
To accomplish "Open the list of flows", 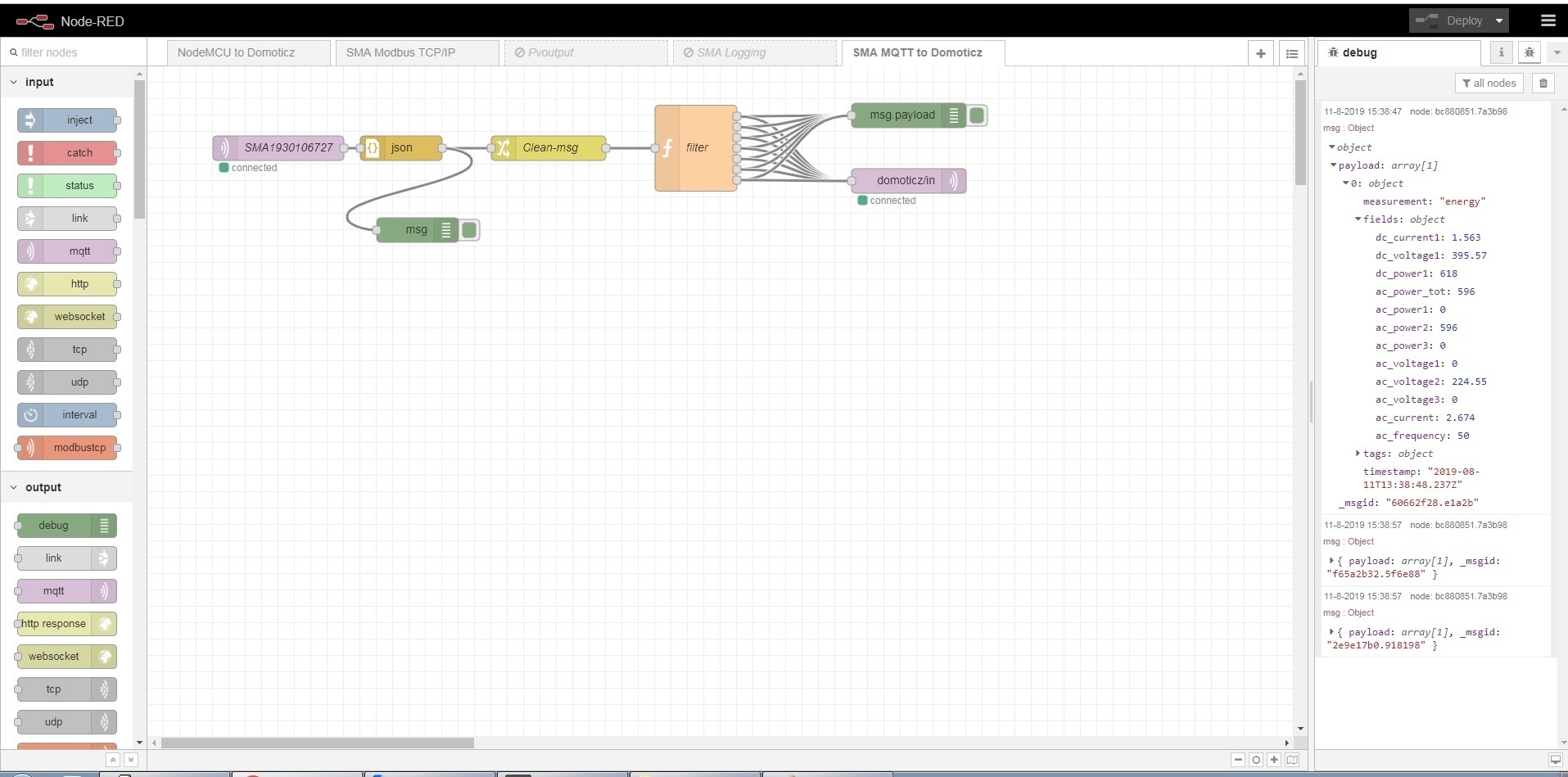I will [1292, 53].
